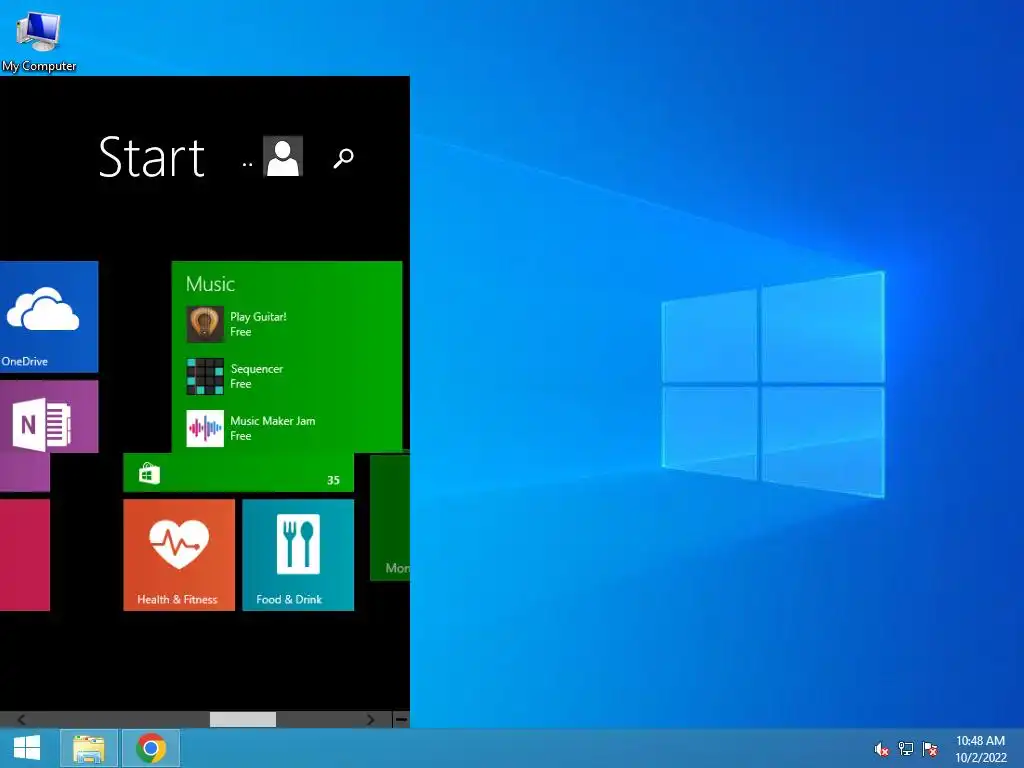This screenshot has height=768, width=1024.
Task: Click the horizontal scrollbar thumb
Action: click(x=243, y=720)
